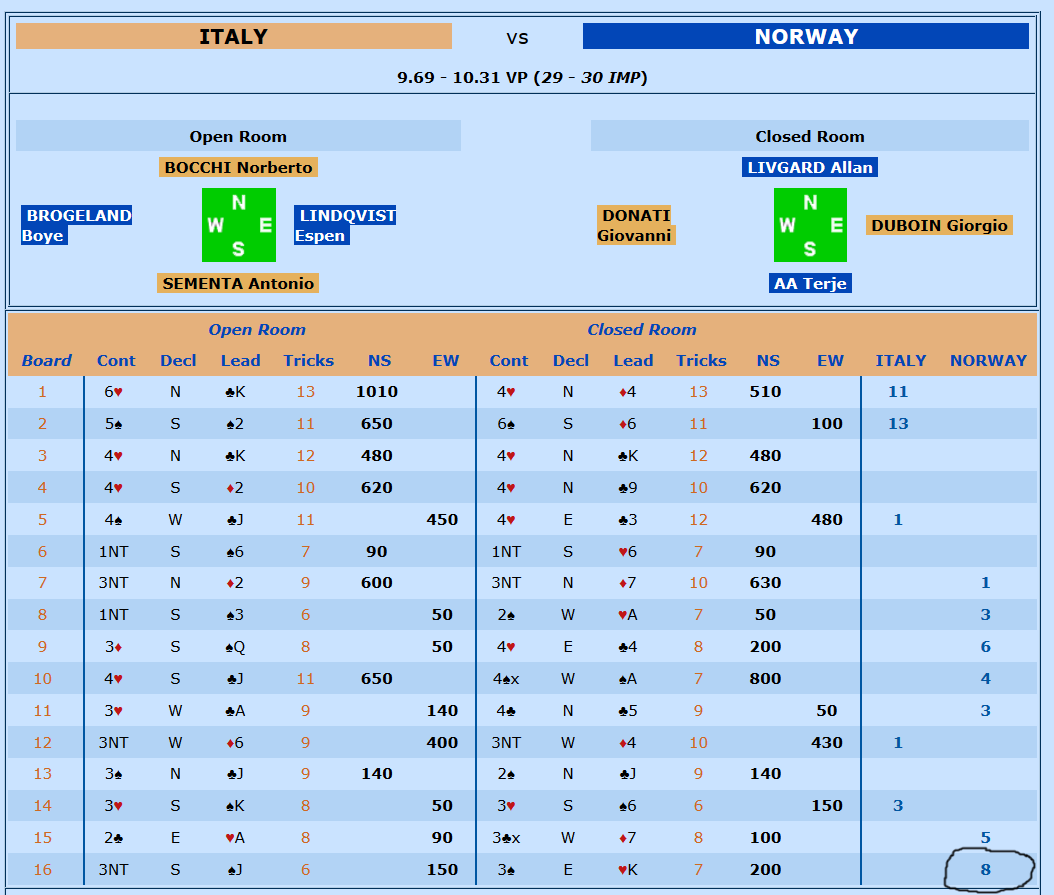Click player DUBOIN Giorgio
Screen dimensions: 1054x895
pyautogui.click(x=939, y=225)
